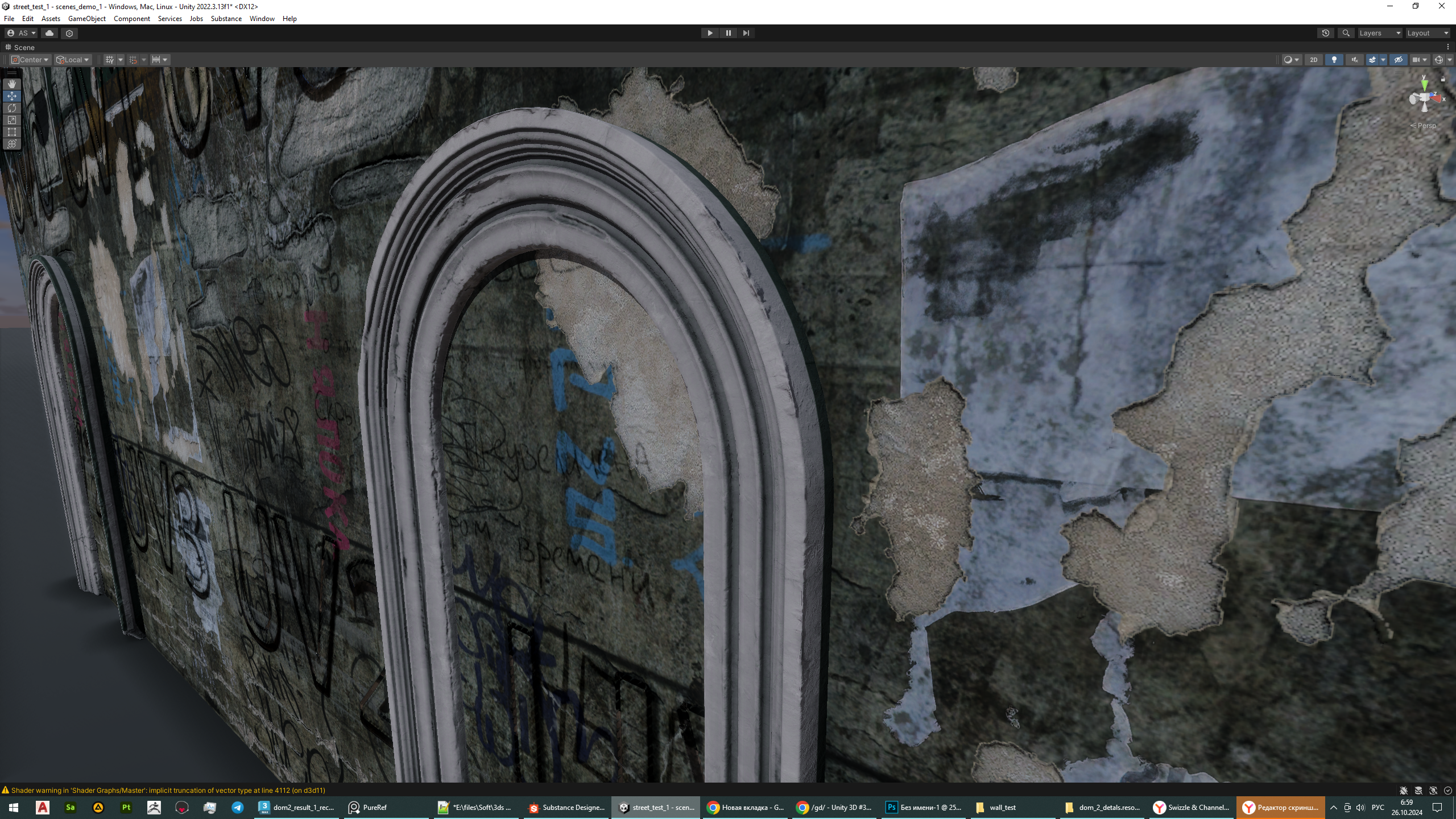Open the Local handle rotation dropdown
The height and width of the screenshot is (819, 1456).
(x=73, y=60)
